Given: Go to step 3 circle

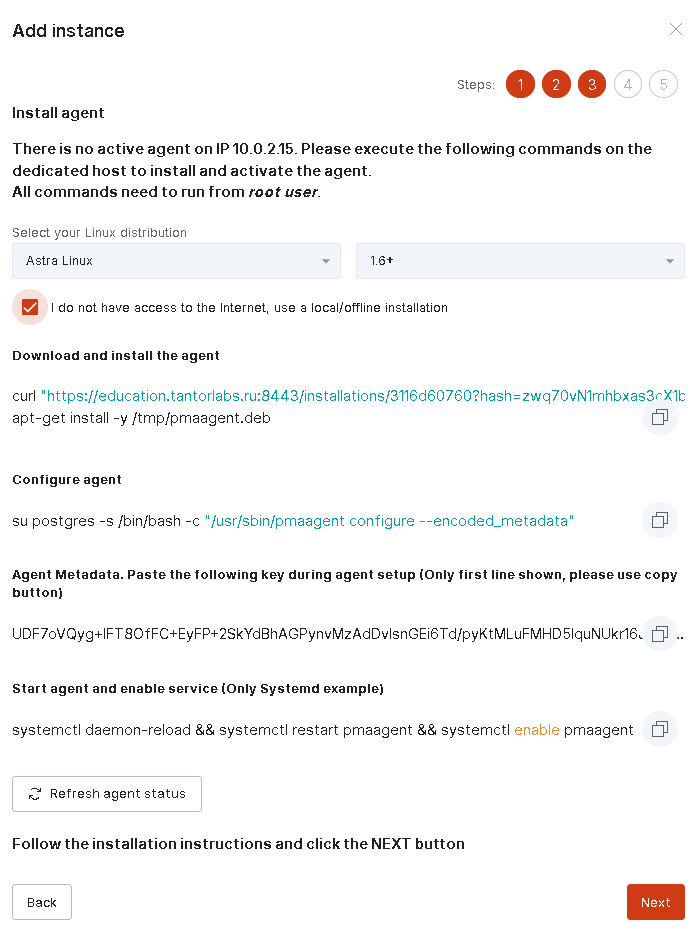Looking at the screenshot, I should [x=592, y=84].
